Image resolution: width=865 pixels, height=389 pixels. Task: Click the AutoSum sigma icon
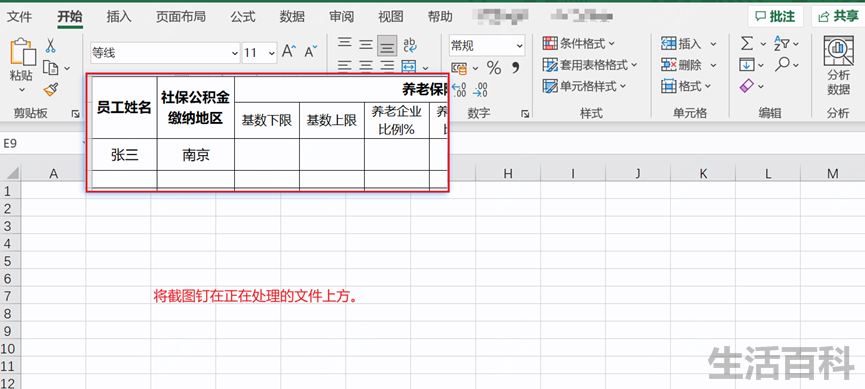pos(746,43)
